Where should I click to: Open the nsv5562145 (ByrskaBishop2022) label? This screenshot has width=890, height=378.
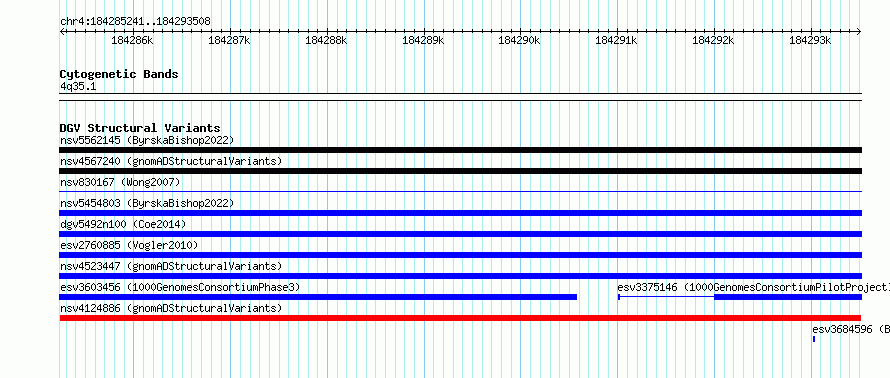click(147, 140)
